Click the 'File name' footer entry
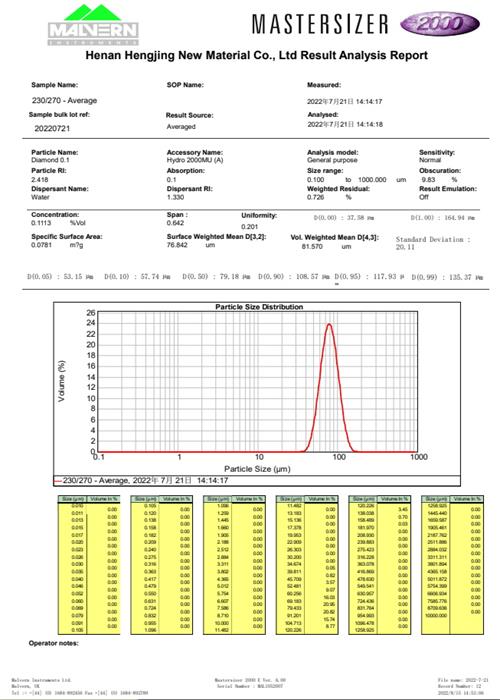 [x=461, y=680]
